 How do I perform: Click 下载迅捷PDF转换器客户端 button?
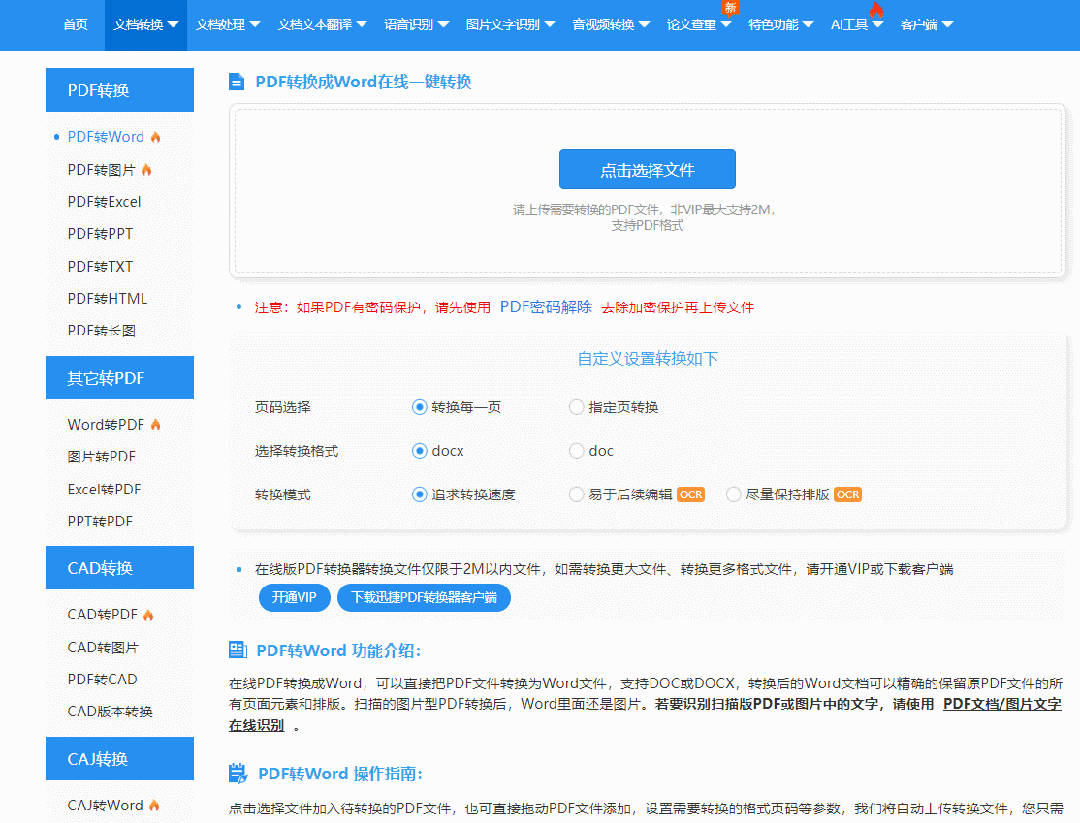pos(424,598)
